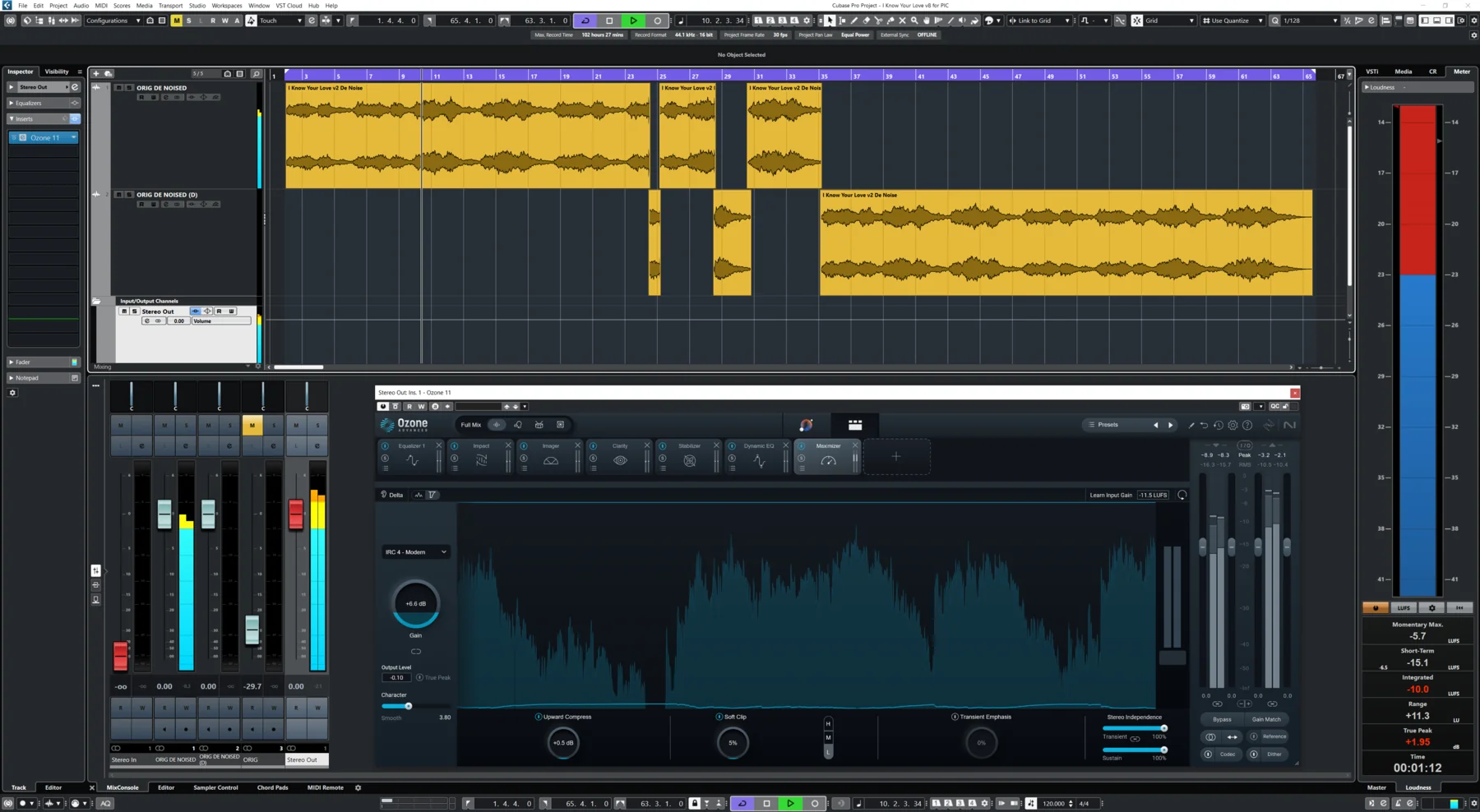Screen dimensions: 1480x812
Task: Activate the Record button in the transport
Action: [657, 21]
